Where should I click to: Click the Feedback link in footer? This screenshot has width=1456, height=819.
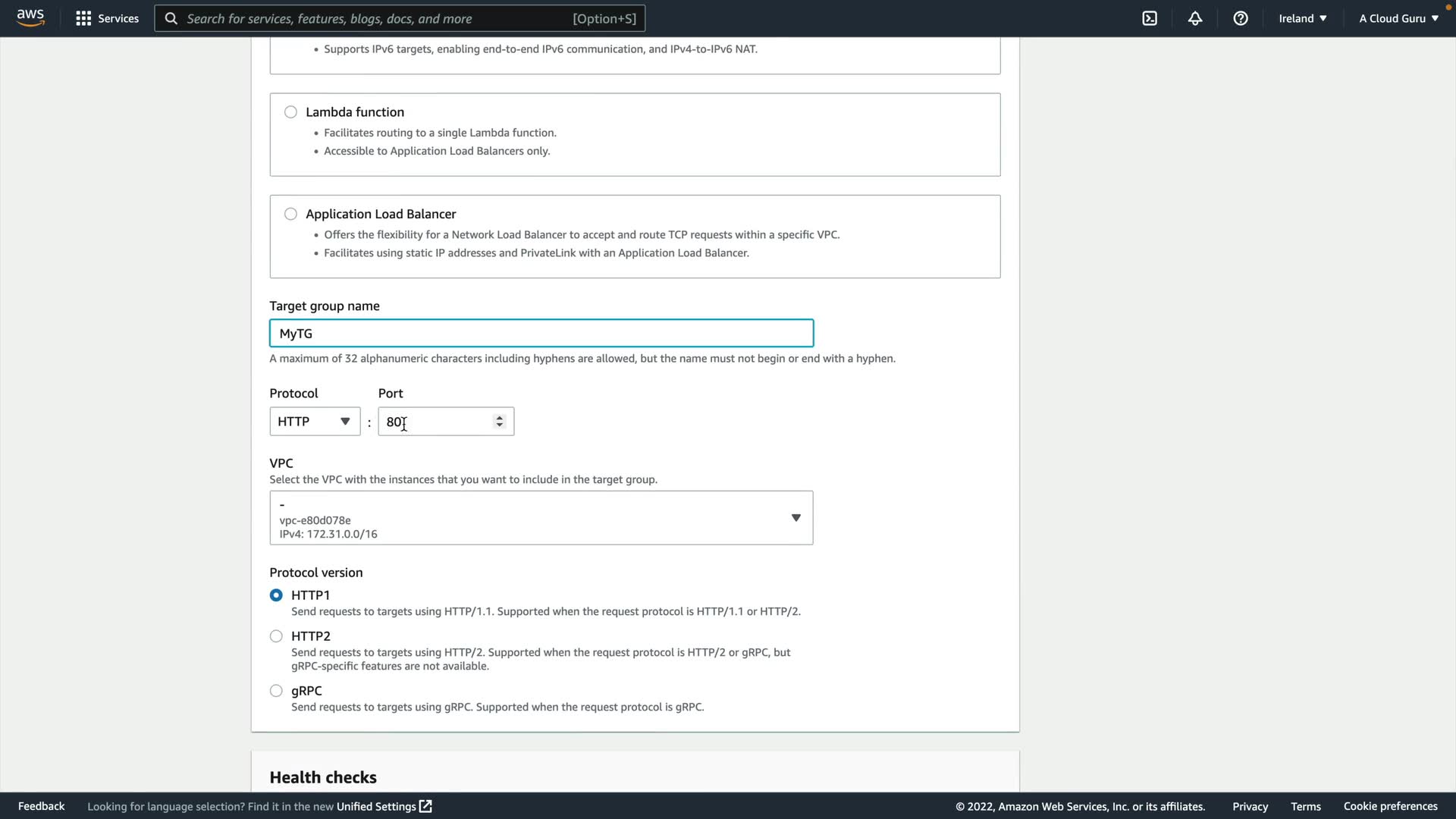pos(41,806)
